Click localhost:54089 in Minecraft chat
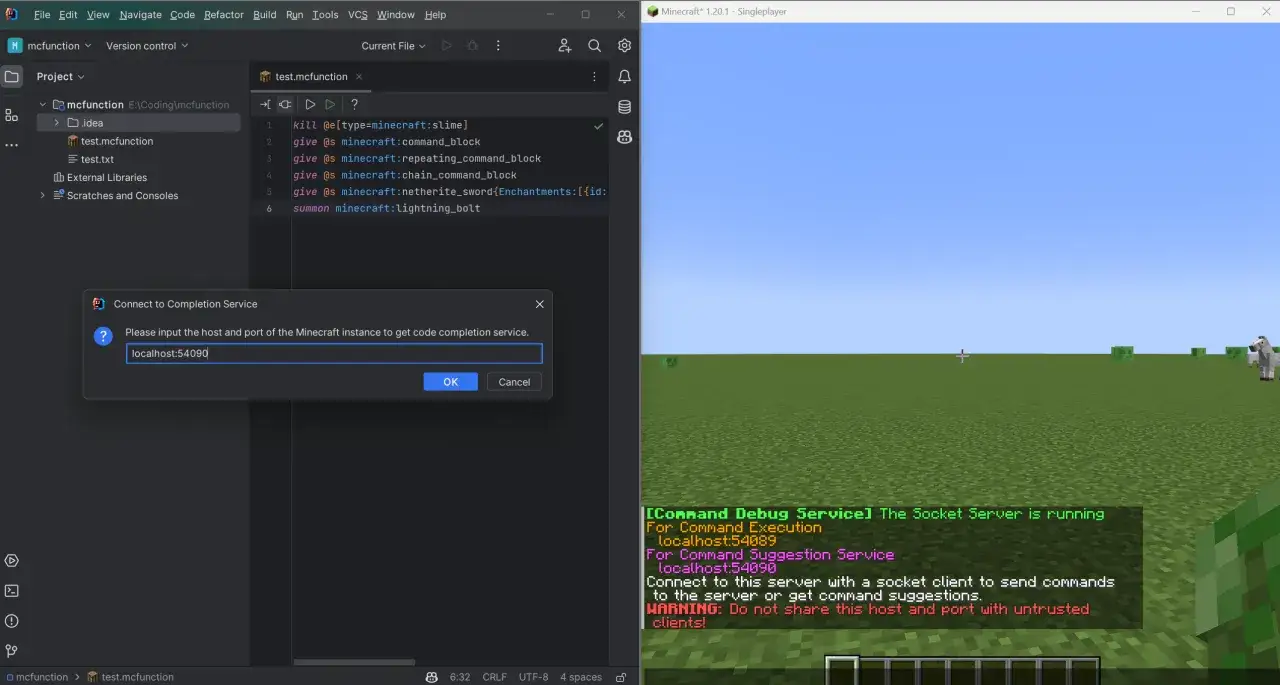 point(717,541)
